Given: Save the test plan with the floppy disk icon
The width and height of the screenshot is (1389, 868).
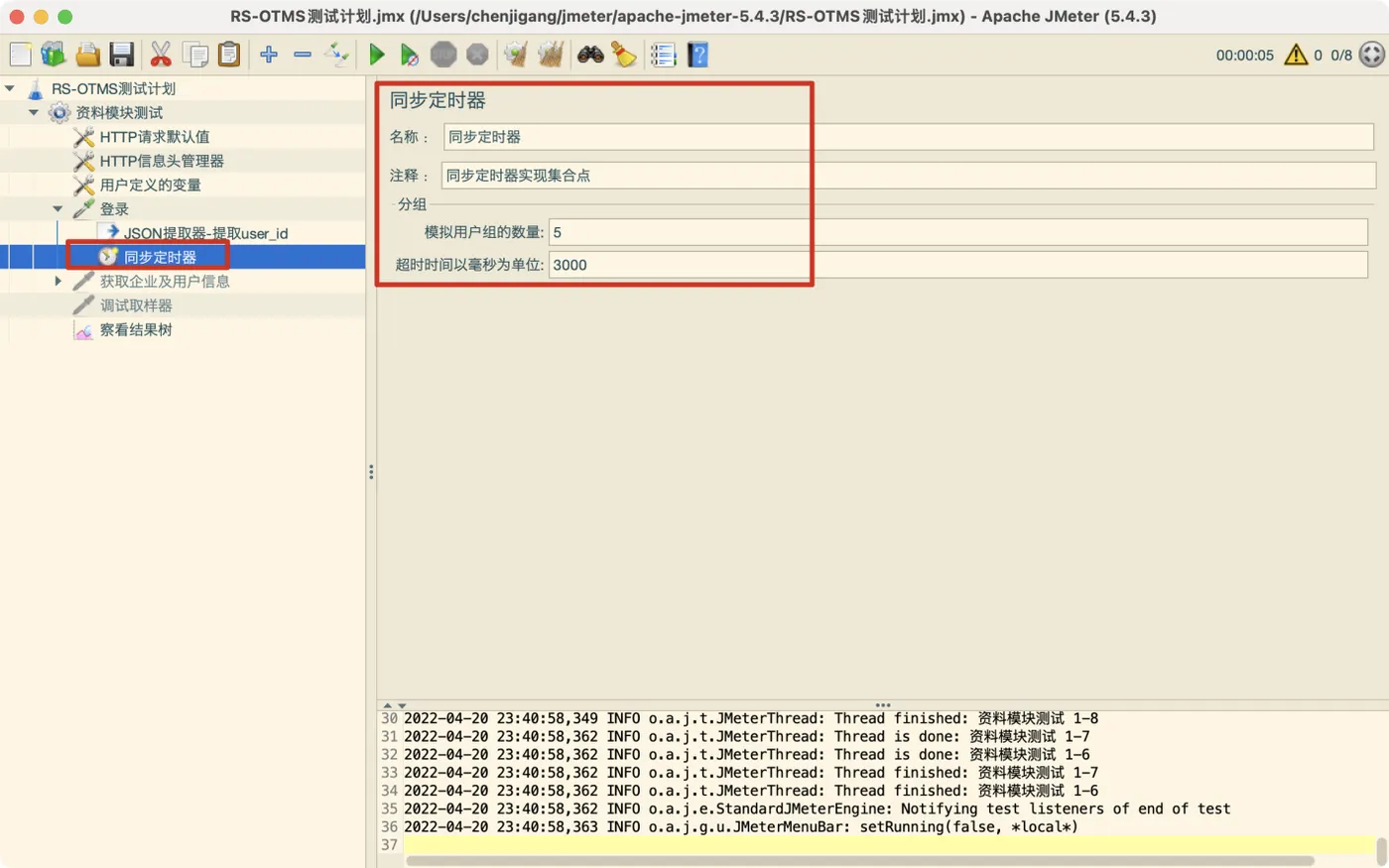Looking at the screenshot, I should tap(121, 55).
